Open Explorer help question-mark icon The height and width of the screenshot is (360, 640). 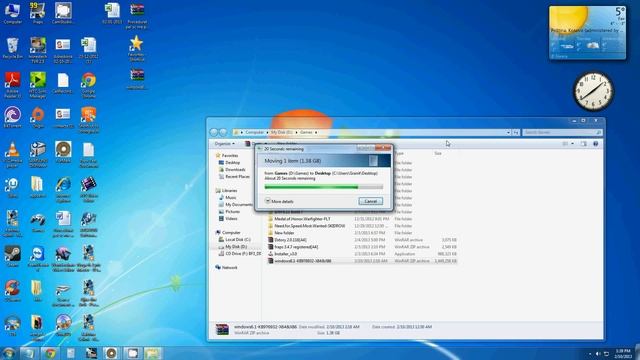tap(596, 144)
